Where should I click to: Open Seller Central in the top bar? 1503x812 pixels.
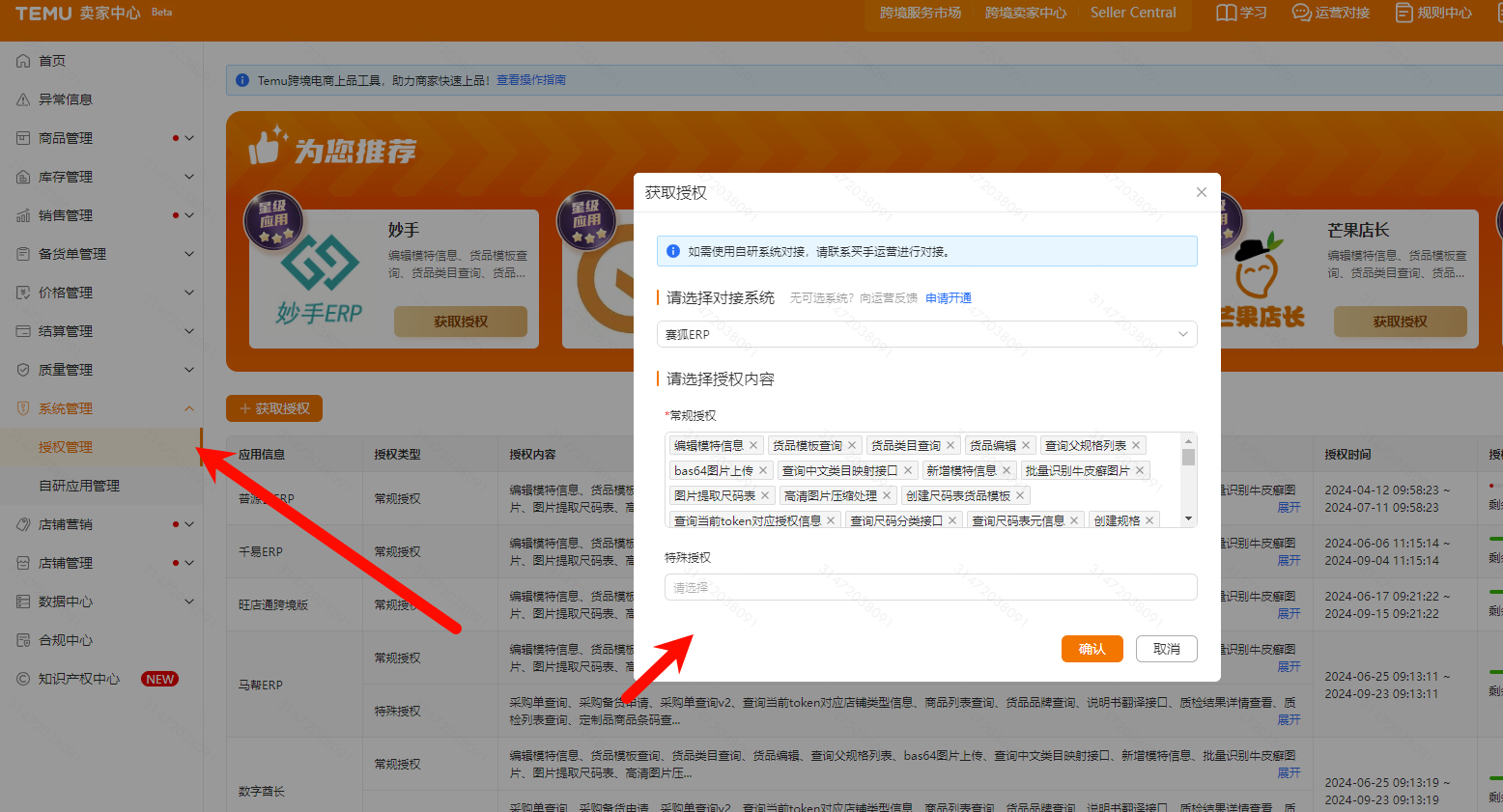(1133, 13)
